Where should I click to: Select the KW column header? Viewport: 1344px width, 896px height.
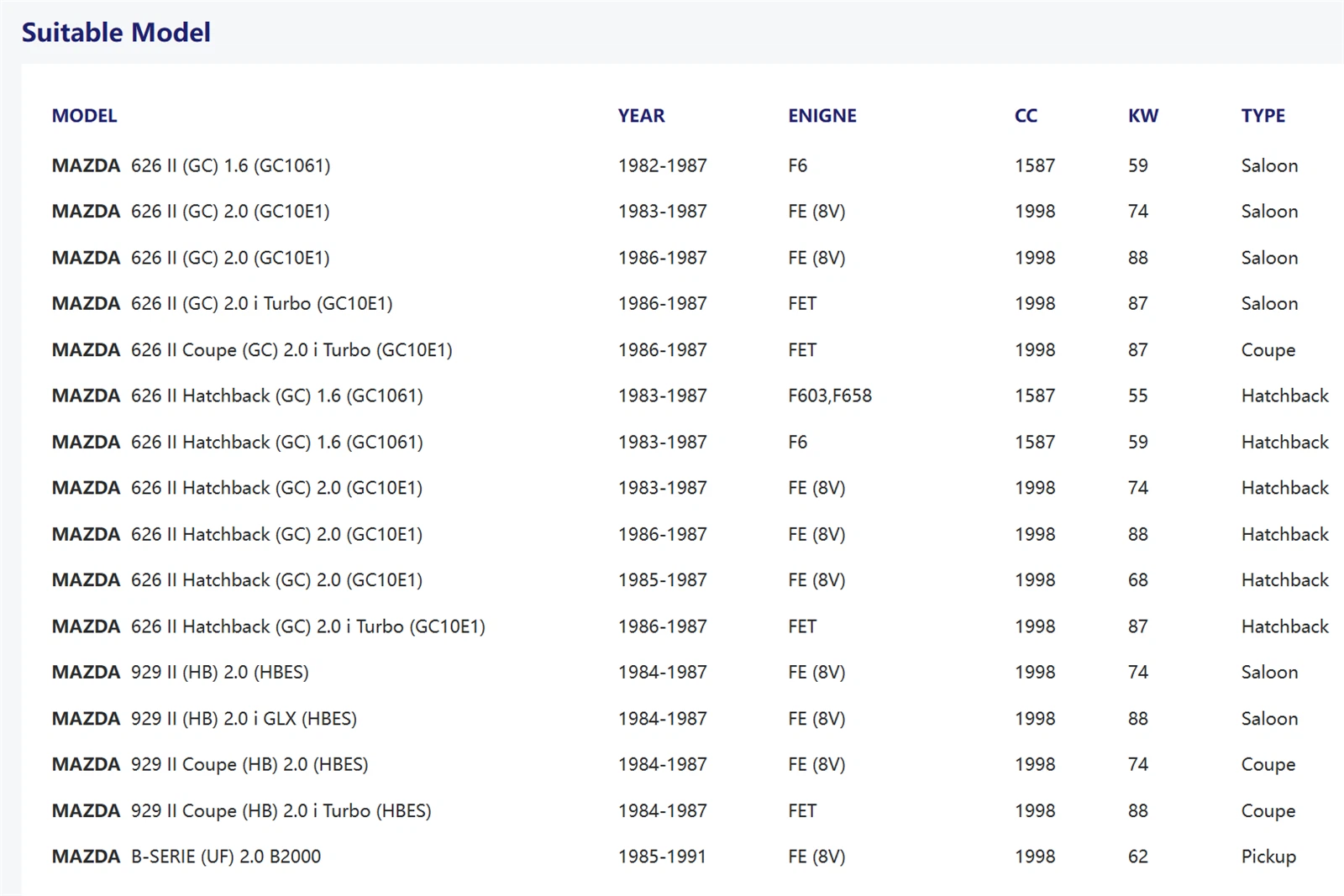tap(1142, 116)
